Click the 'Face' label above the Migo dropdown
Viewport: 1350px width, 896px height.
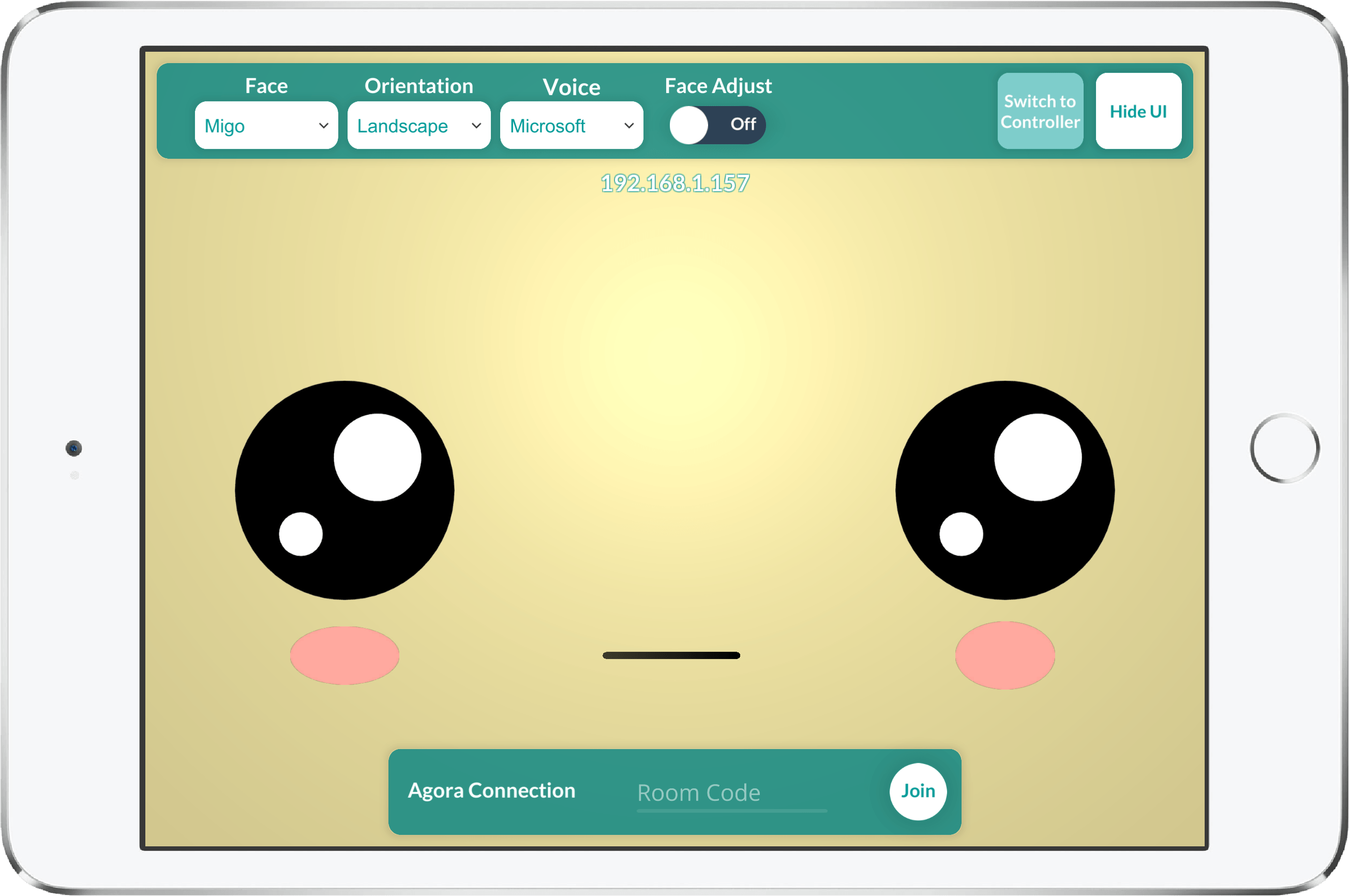coord(266,86)
